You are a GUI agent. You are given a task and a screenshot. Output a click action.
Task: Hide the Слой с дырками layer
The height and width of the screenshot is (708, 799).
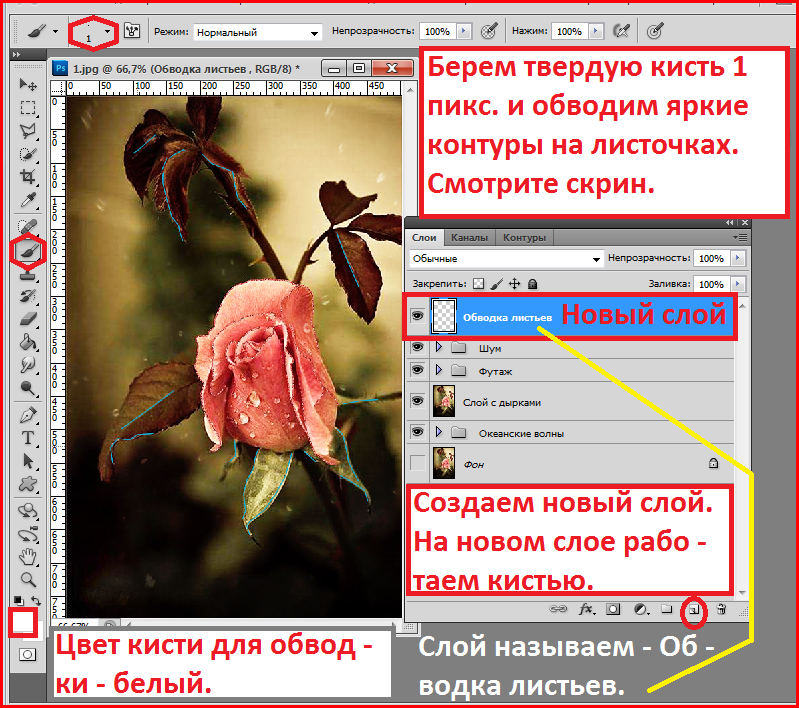click(417, 401)
